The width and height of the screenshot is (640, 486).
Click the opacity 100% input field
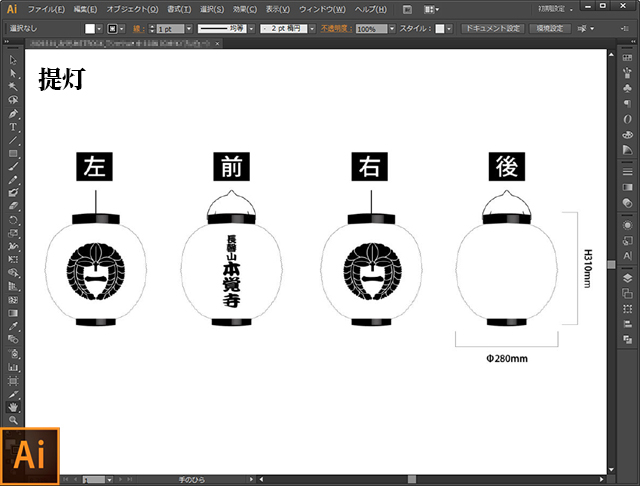pos(371,29)
